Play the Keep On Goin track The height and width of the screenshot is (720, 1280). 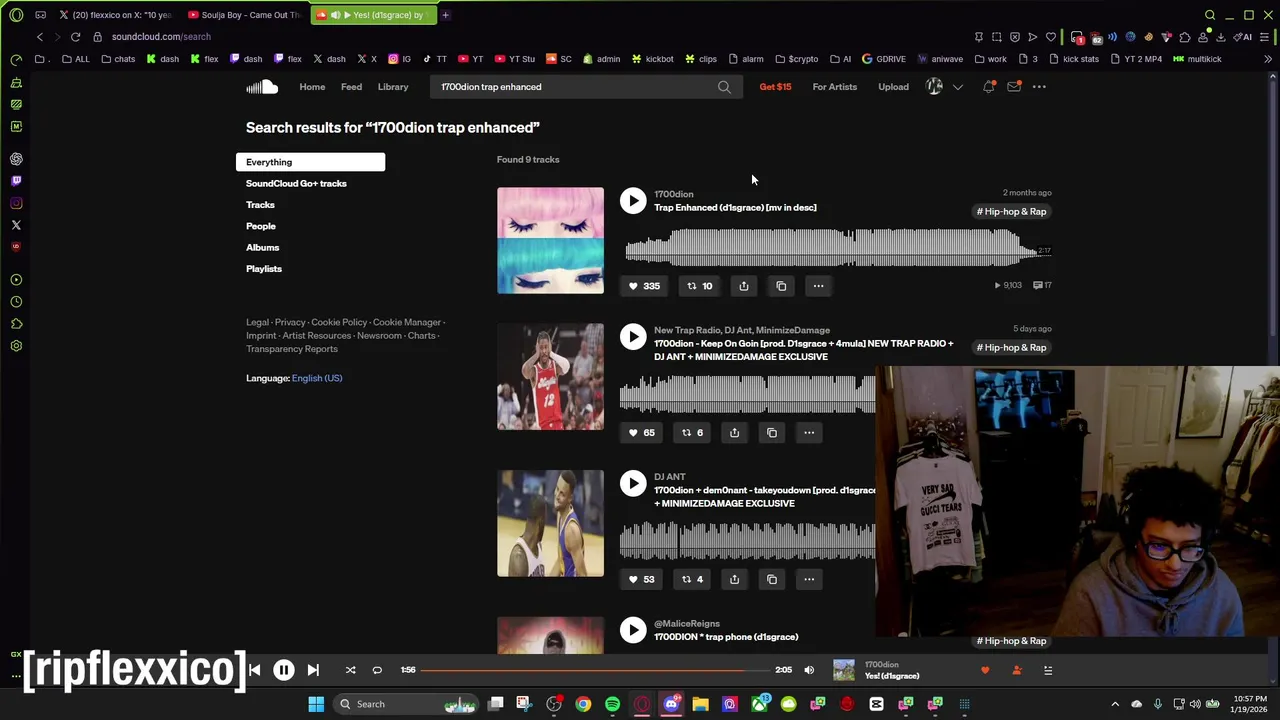[x=633, y=337]
